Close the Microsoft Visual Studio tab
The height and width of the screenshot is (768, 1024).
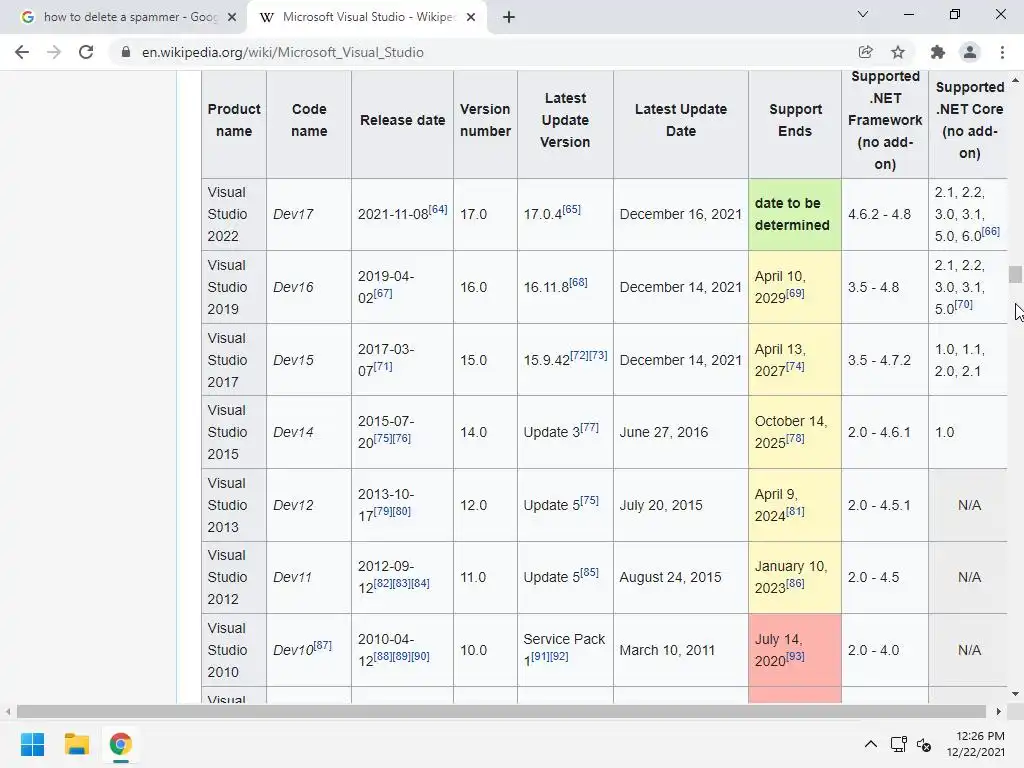pyautogui.click(x=471, y=17)
